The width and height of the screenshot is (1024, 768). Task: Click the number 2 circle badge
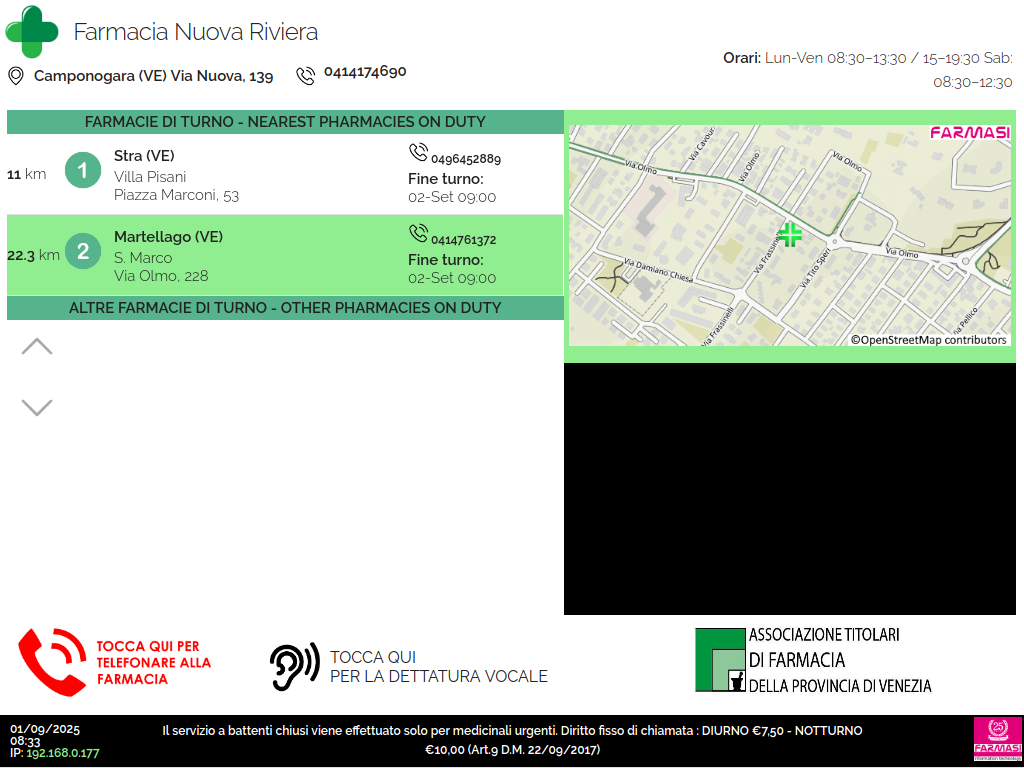[83, 252]
